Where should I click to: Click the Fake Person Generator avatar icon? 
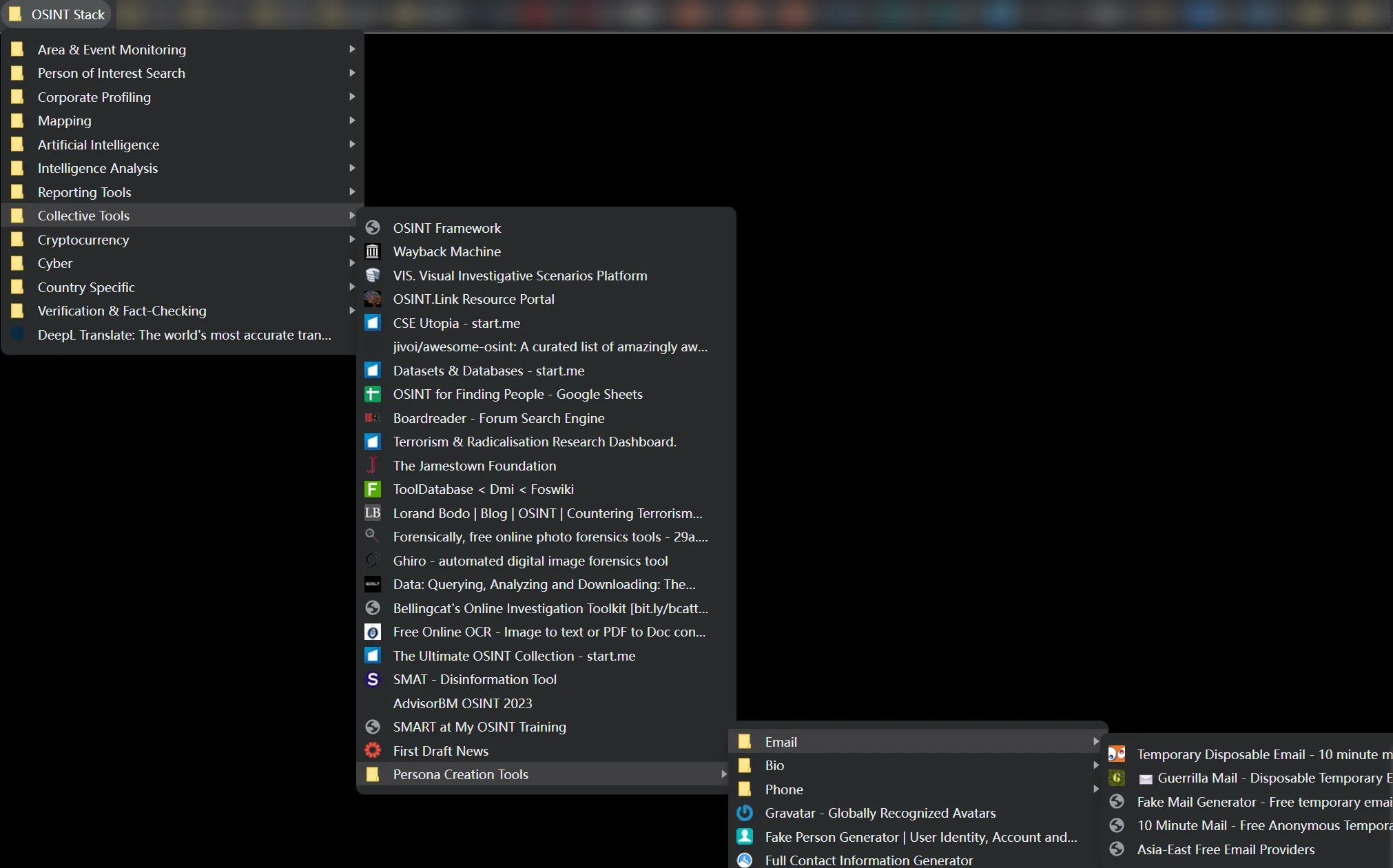pyautogui.click(x=745, y=836)
